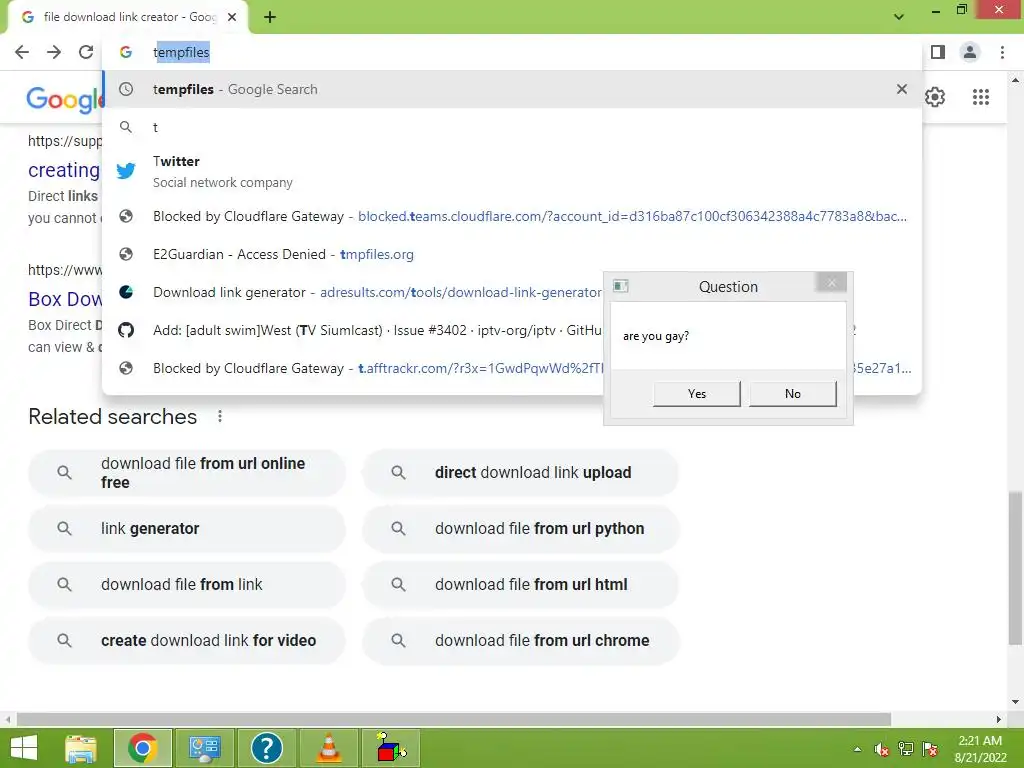Viewport: 1024px width, 768px height.
Task: Click the Google logo
Action: click(x=64, y=99)
